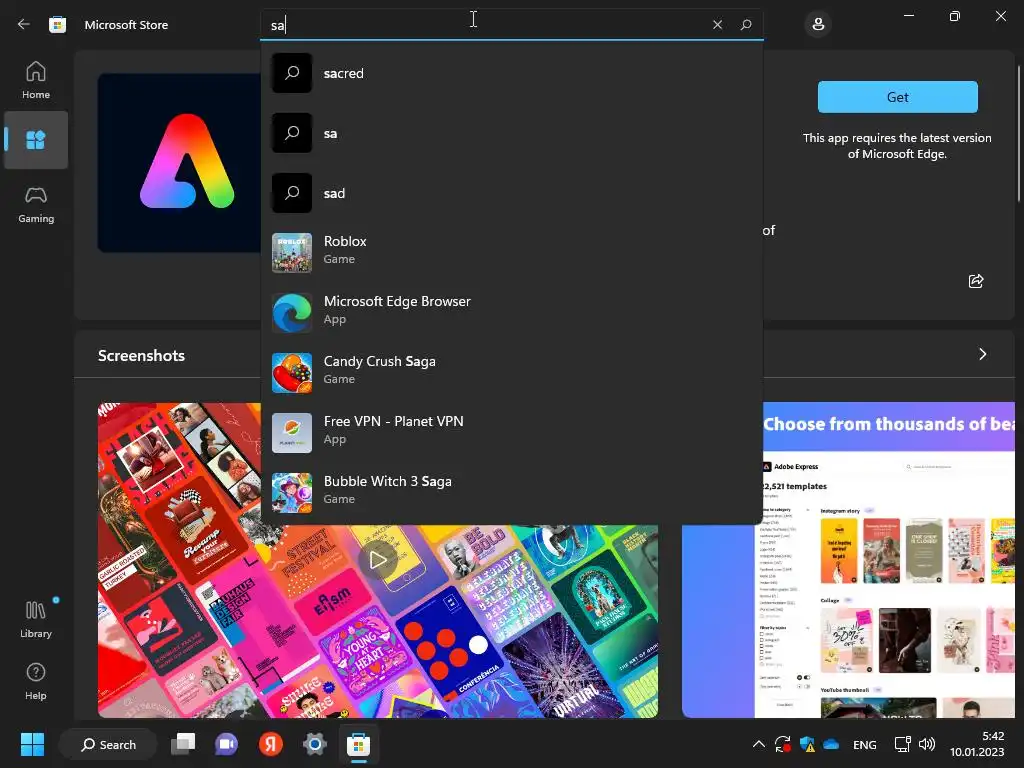Choose Free VPN - Planet VPN icon
Viewport: 1024px width, 768px height.
coord(292,433)
